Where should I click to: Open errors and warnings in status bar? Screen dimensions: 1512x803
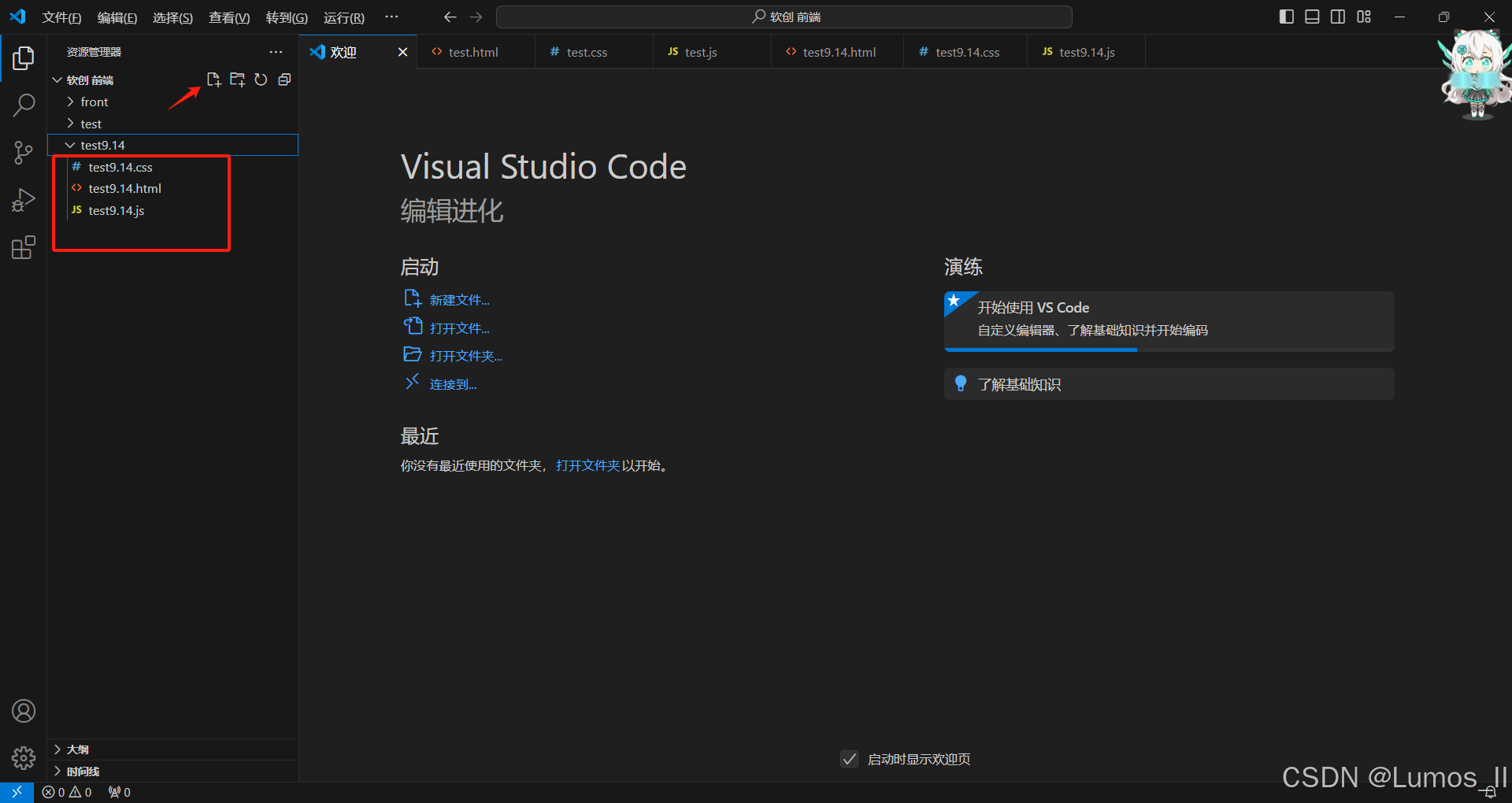67,792
